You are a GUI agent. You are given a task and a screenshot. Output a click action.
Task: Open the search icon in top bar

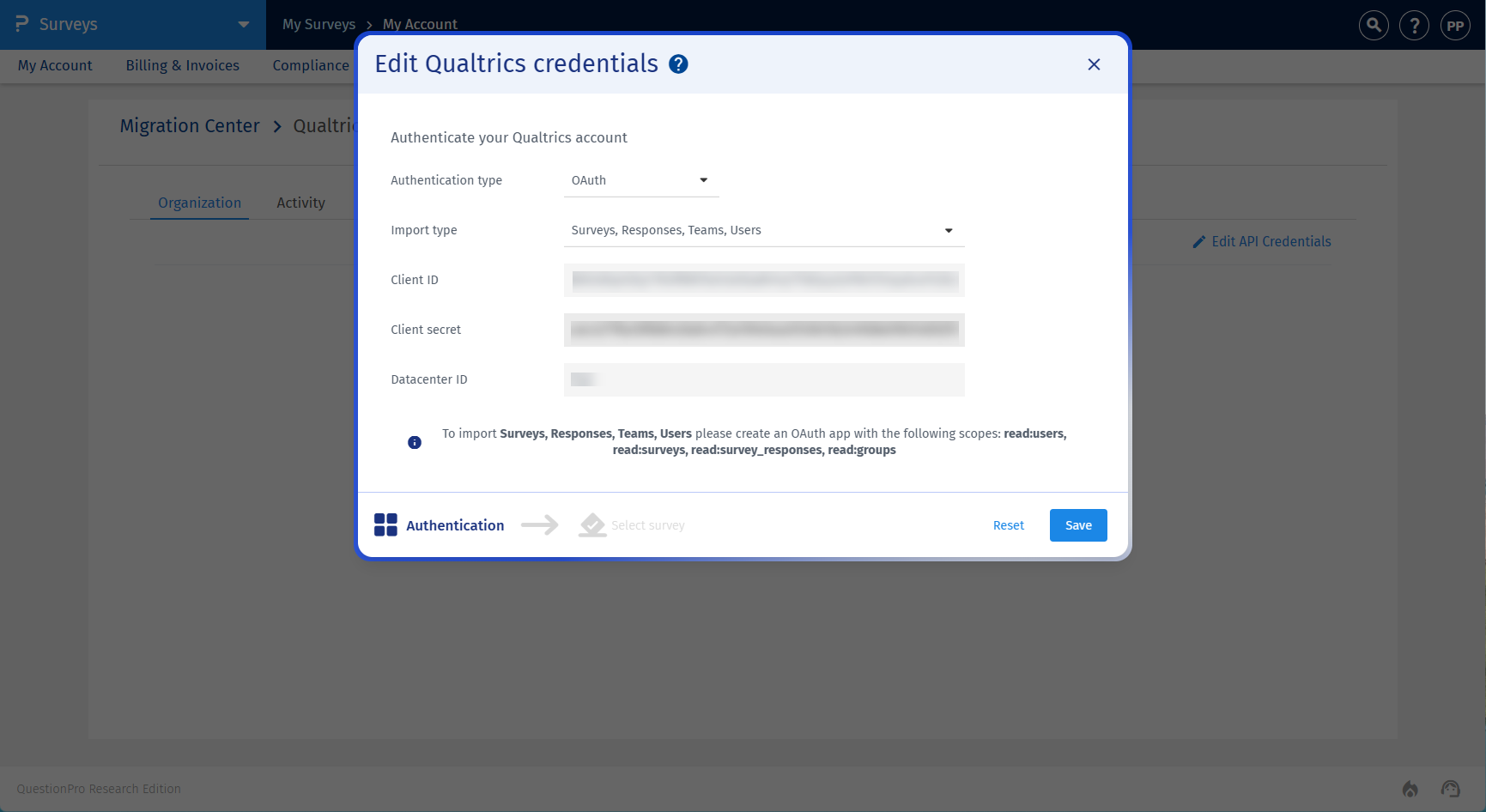[x=1374, y=25]
